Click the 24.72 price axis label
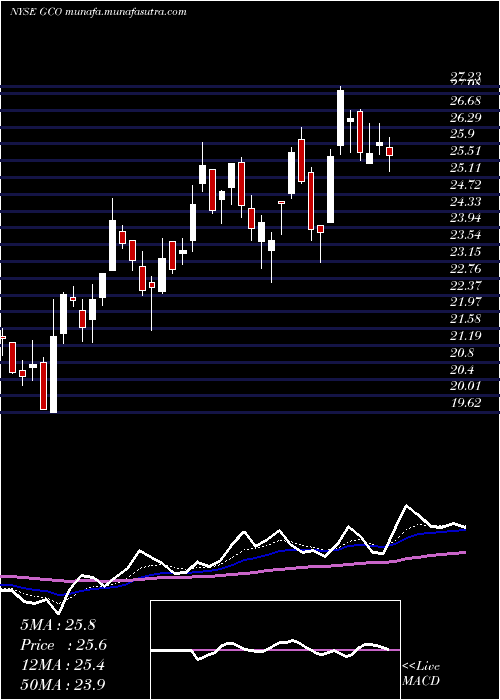The width and height of the screenshot is (500, 700). [x=465, y=185]
